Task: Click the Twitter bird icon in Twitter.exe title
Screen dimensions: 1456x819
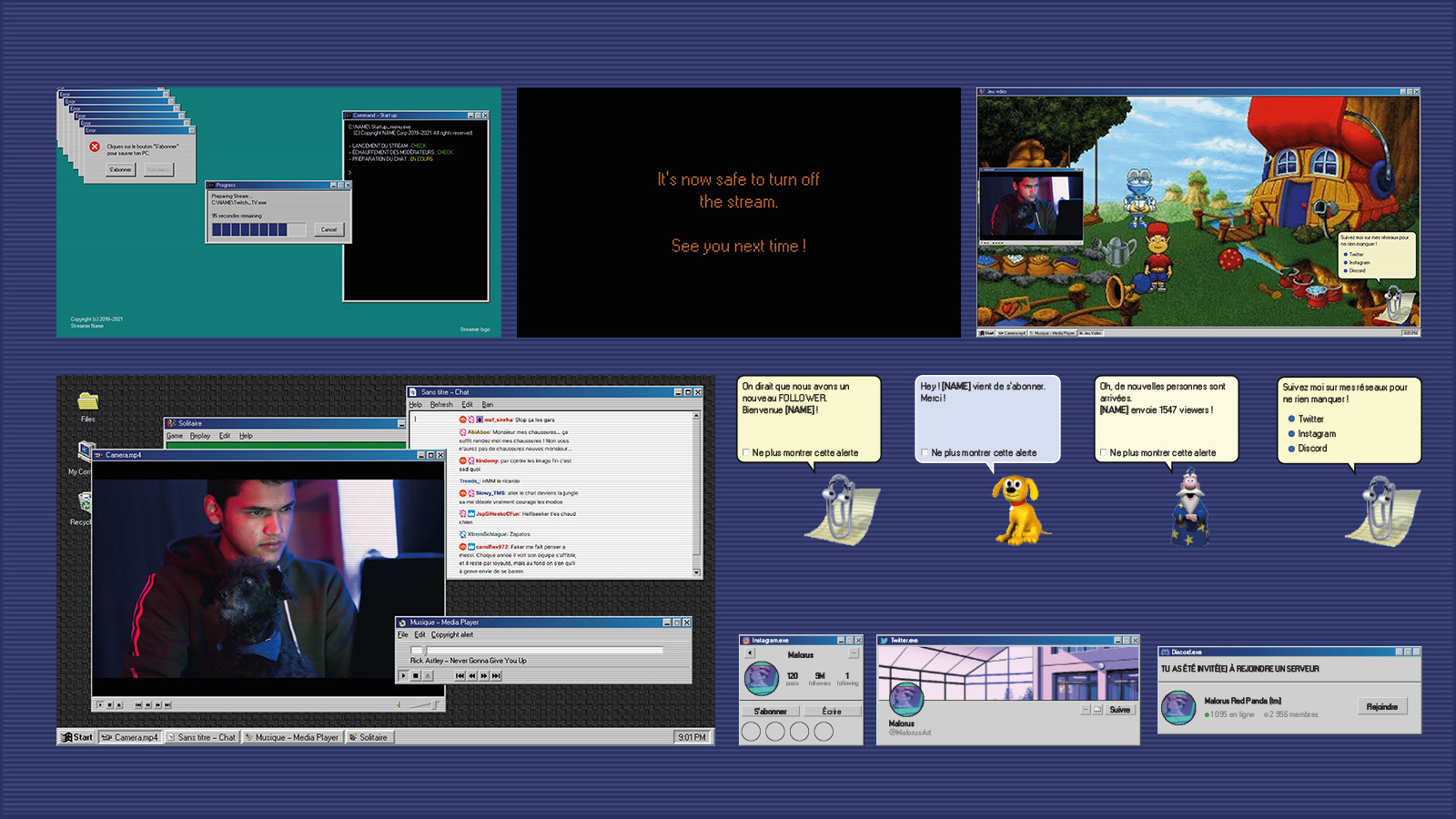Action: pyautogui.click(x=884, y=641)
